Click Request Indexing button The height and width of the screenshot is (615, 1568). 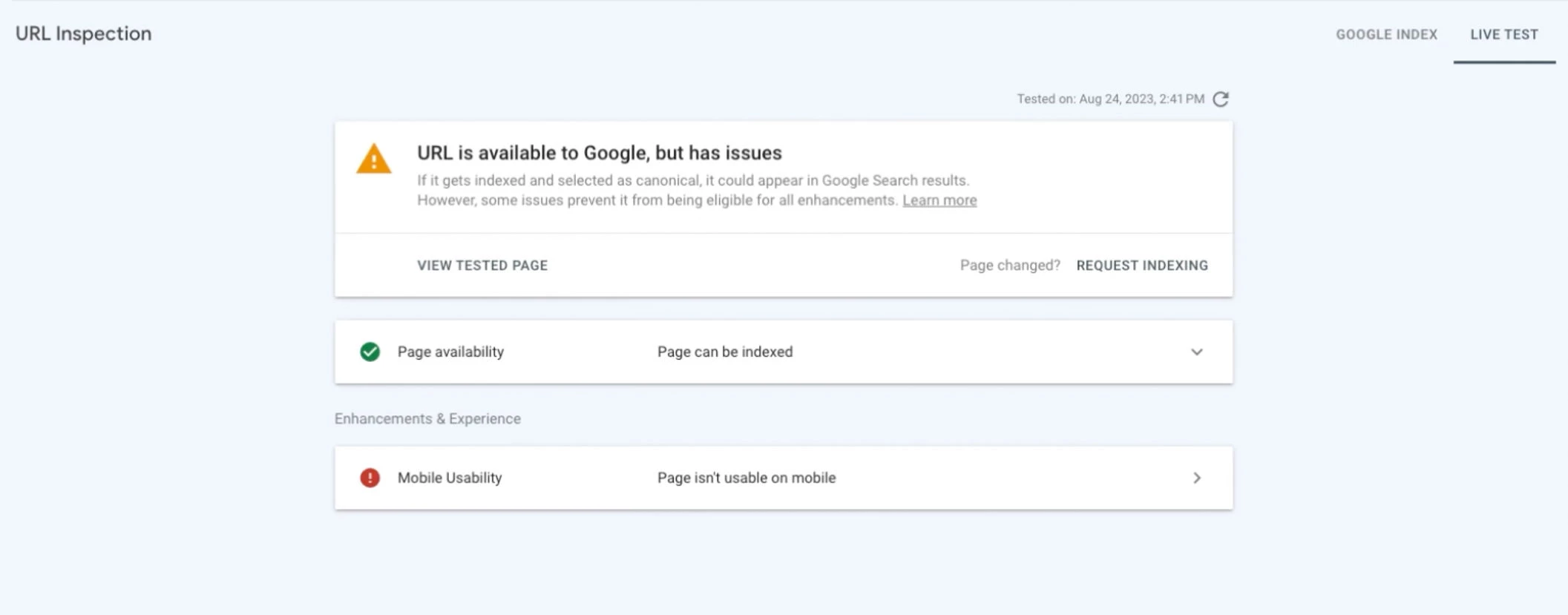point(1142,266)
